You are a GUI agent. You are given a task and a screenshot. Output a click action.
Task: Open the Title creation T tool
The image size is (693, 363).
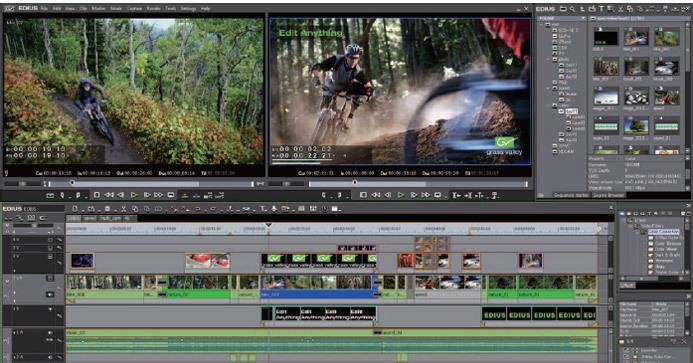click(x=263, y=209)
